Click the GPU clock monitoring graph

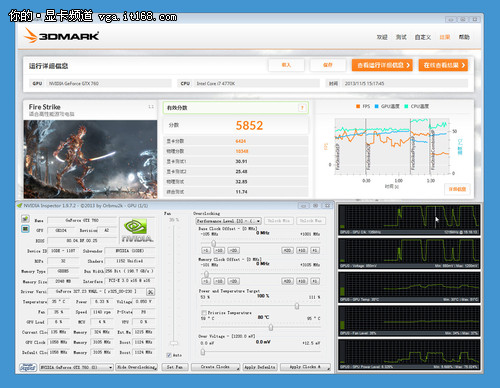coord(409,220)
